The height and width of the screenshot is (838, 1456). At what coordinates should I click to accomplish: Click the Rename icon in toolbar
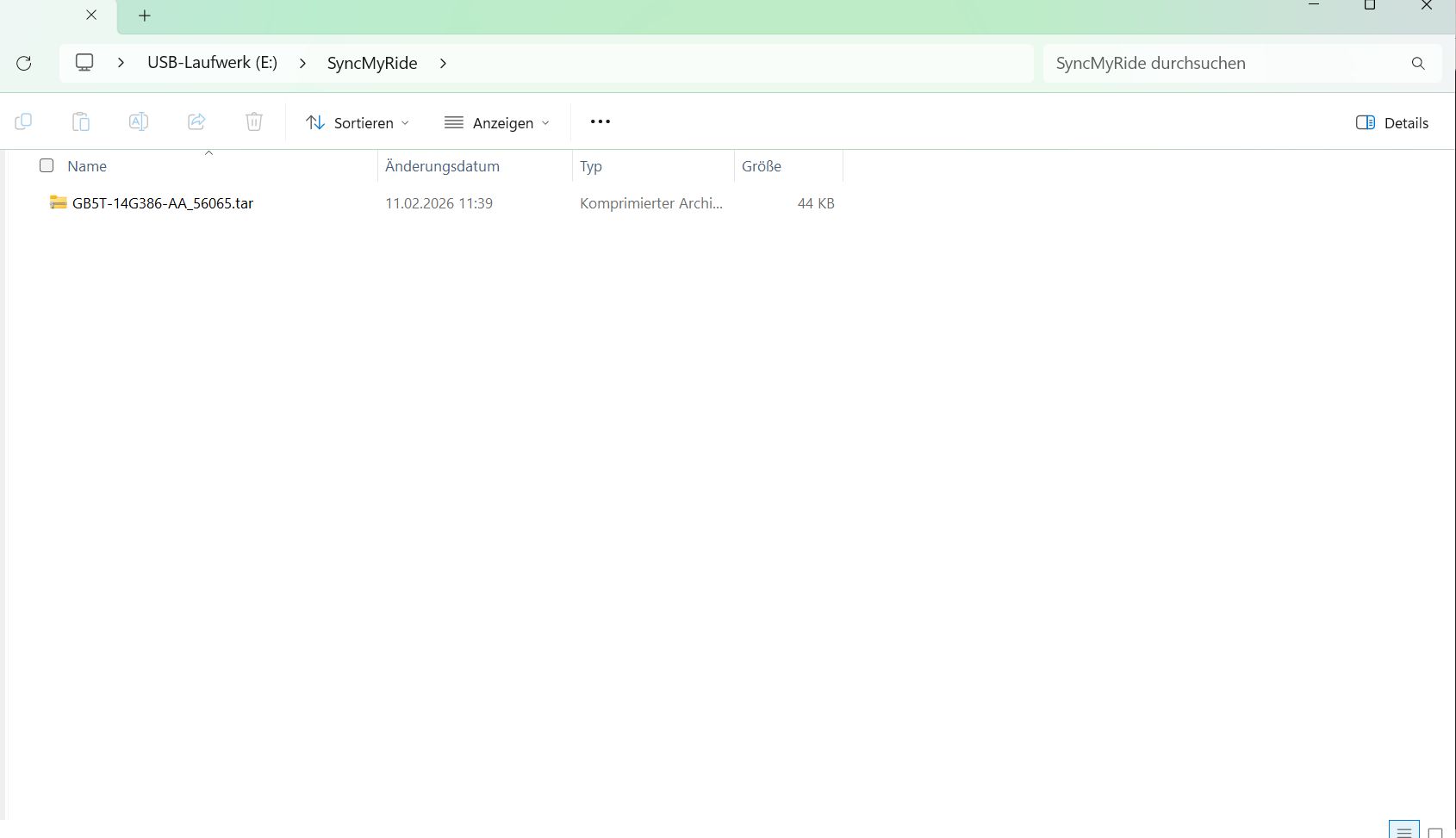point(139,122)
